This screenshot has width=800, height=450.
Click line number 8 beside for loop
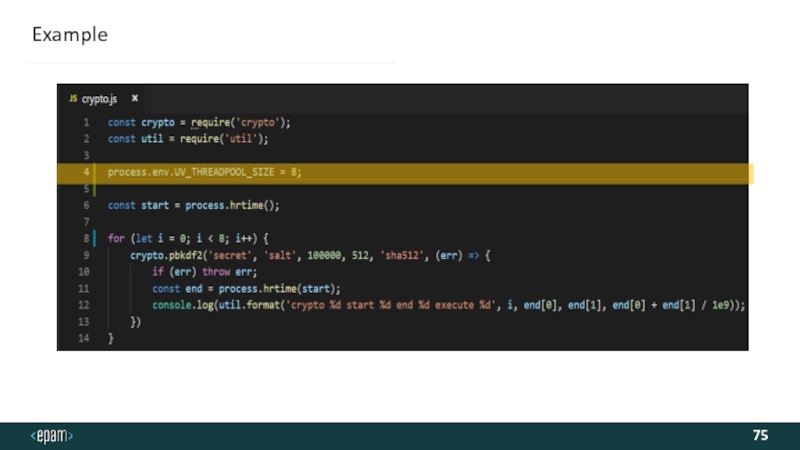point(86,240)
